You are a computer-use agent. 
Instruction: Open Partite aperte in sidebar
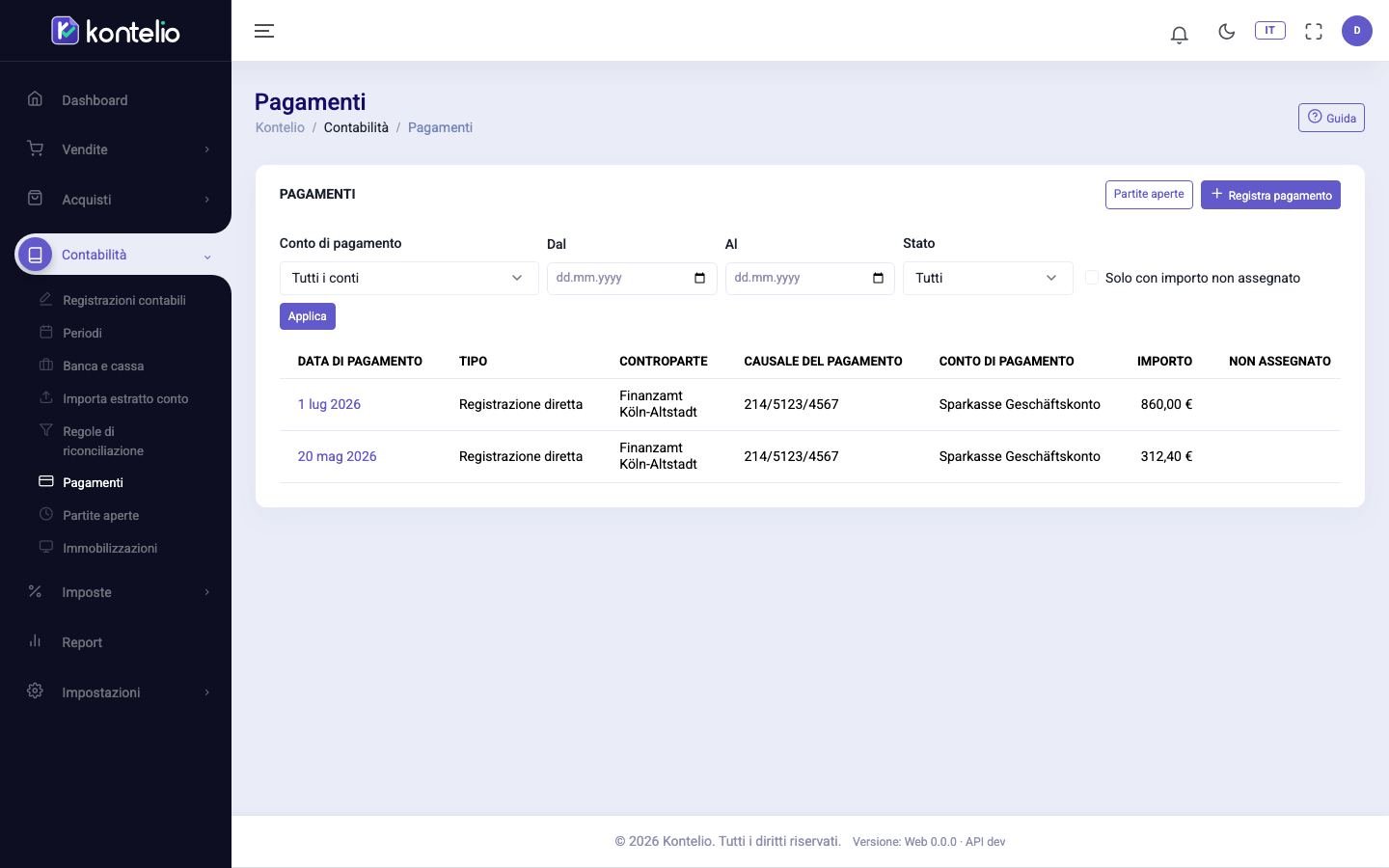[100, 515]
